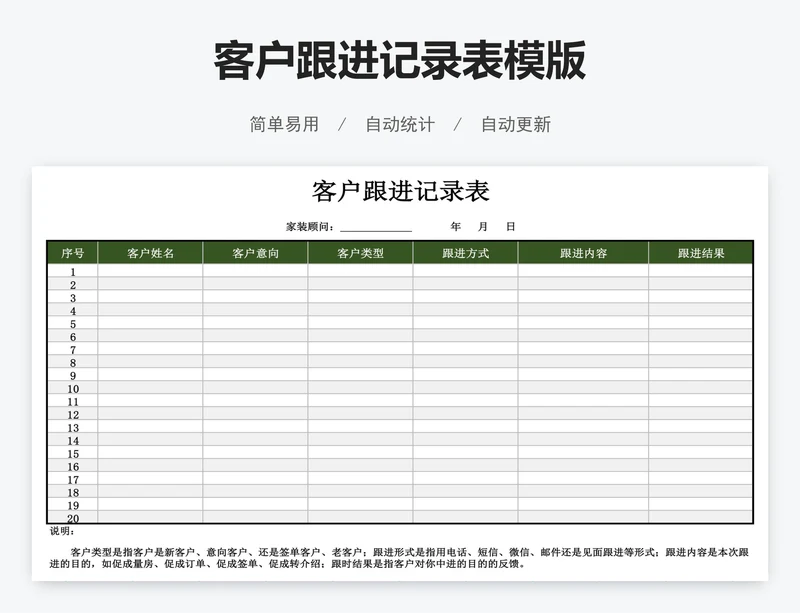Select the 客户姓名 column header
Screen dimensions: 800x613
(x=151, y=253)
